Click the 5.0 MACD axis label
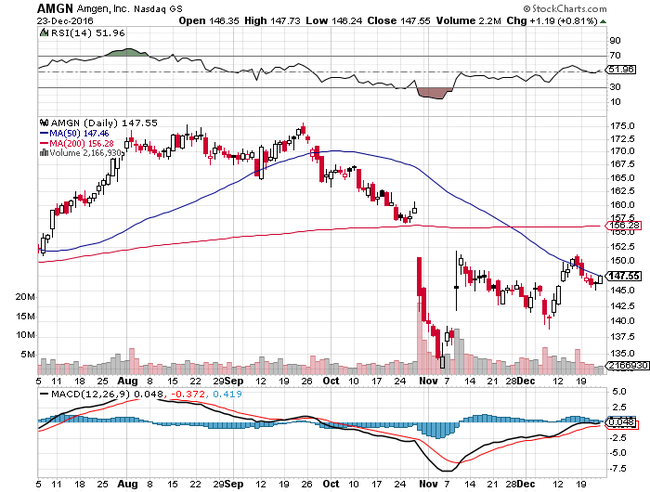650x492 pixels. pos(619,392)
